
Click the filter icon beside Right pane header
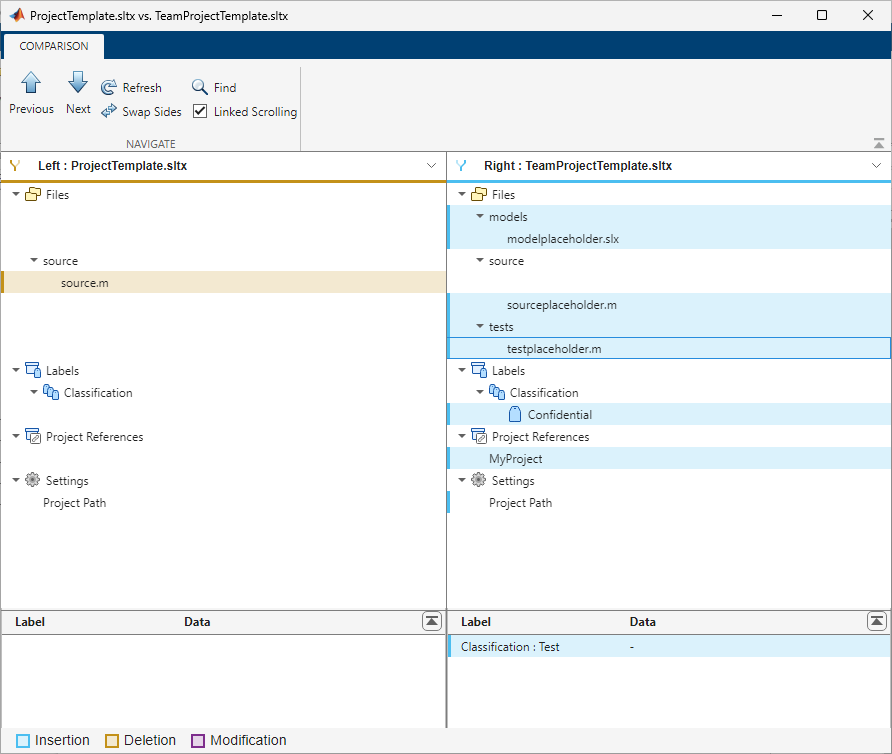[461, 165]
